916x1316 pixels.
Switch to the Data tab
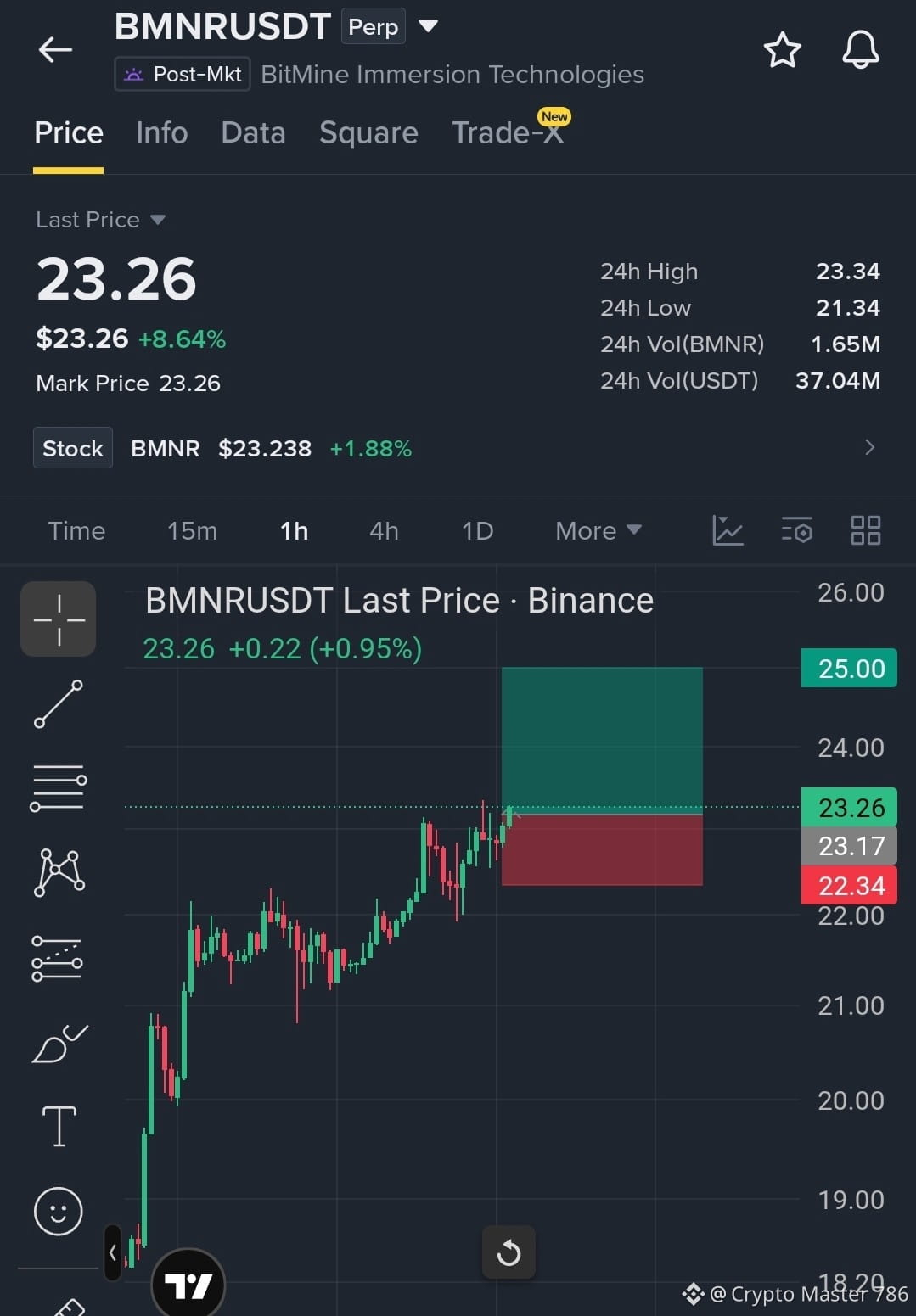click(253, 133)
